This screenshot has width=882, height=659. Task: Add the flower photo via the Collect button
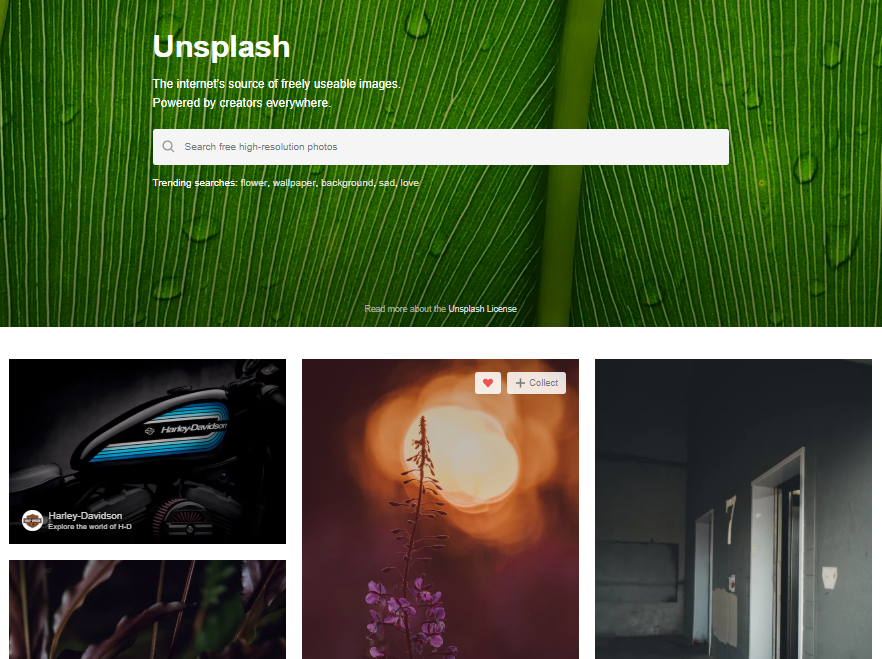coord(536,383)
